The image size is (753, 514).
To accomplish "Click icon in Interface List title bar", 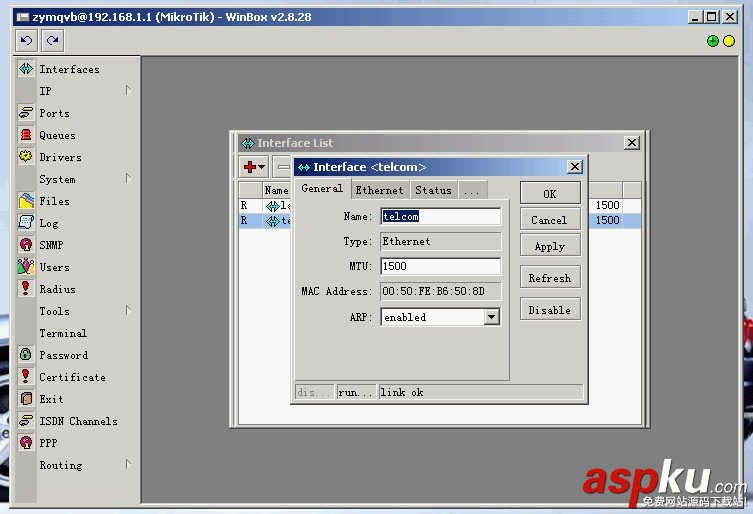I will tap(247, 143).
